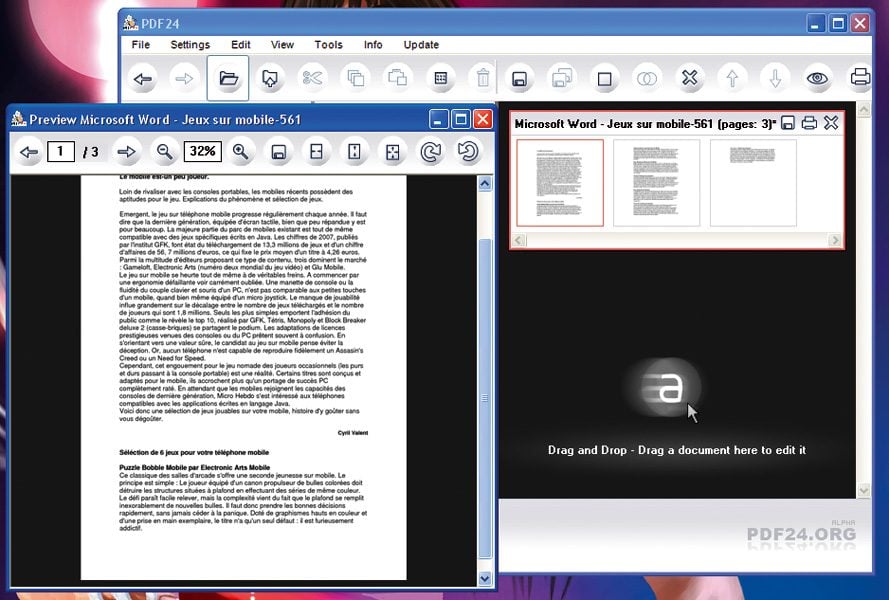
Task: Select the second page thumbnail
Action: (656, 182)
